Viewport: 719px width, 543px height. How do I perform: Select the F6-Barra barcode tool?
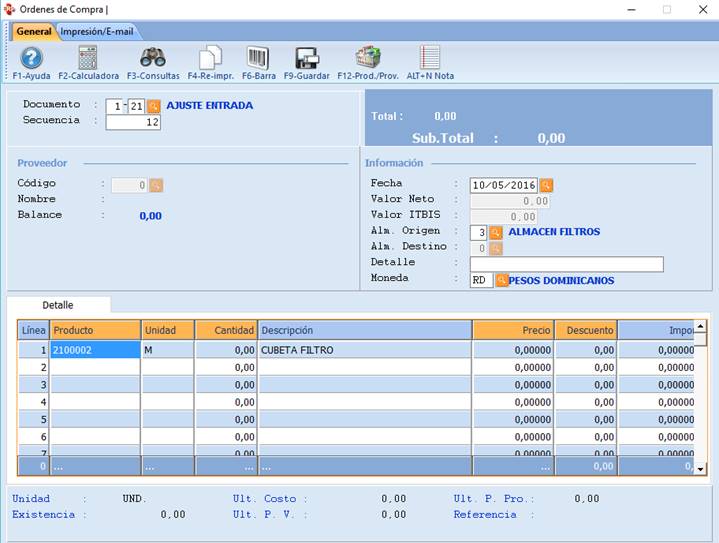[258, 58]
